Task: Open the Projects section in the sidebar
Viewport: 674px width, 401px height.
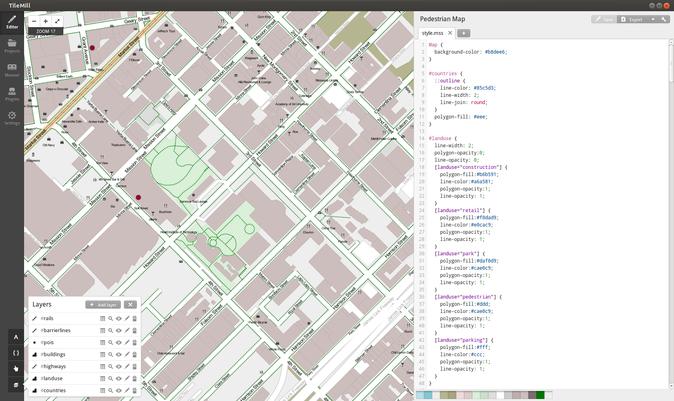Action: pos(12,46)
